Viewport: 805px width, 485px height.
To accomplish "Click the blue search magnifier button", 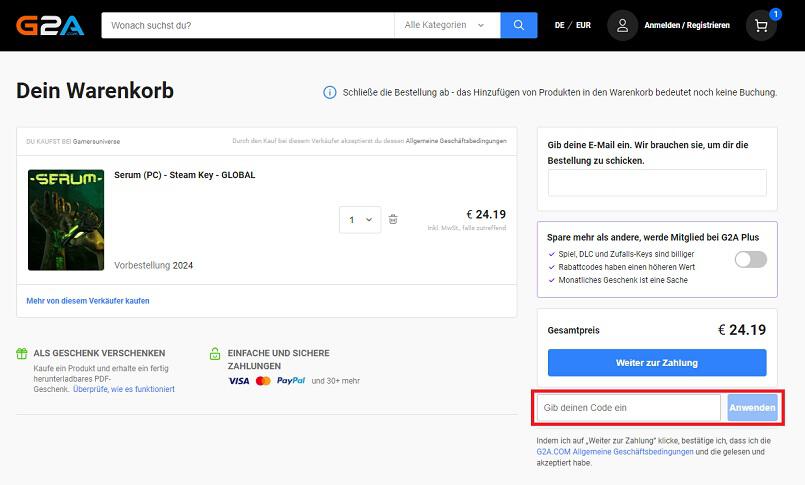I will click(519, 25).
